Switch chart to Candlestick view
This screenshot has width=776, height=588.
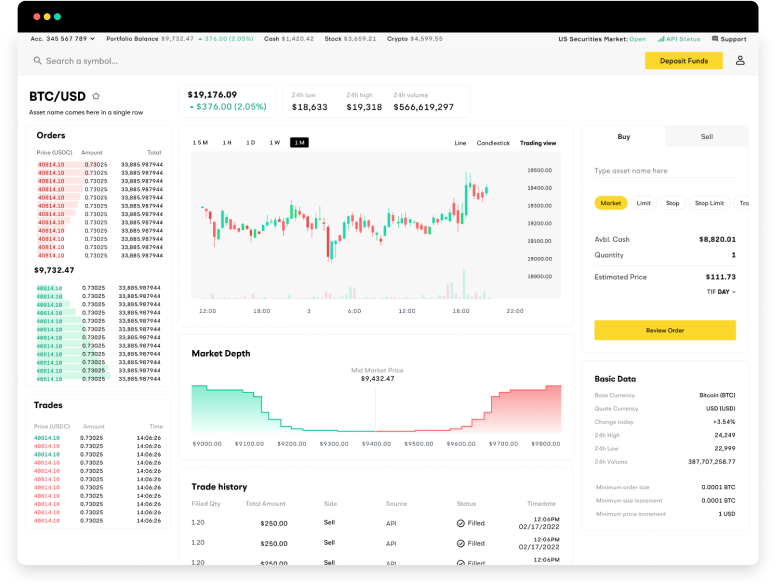[x=493, y=143]
